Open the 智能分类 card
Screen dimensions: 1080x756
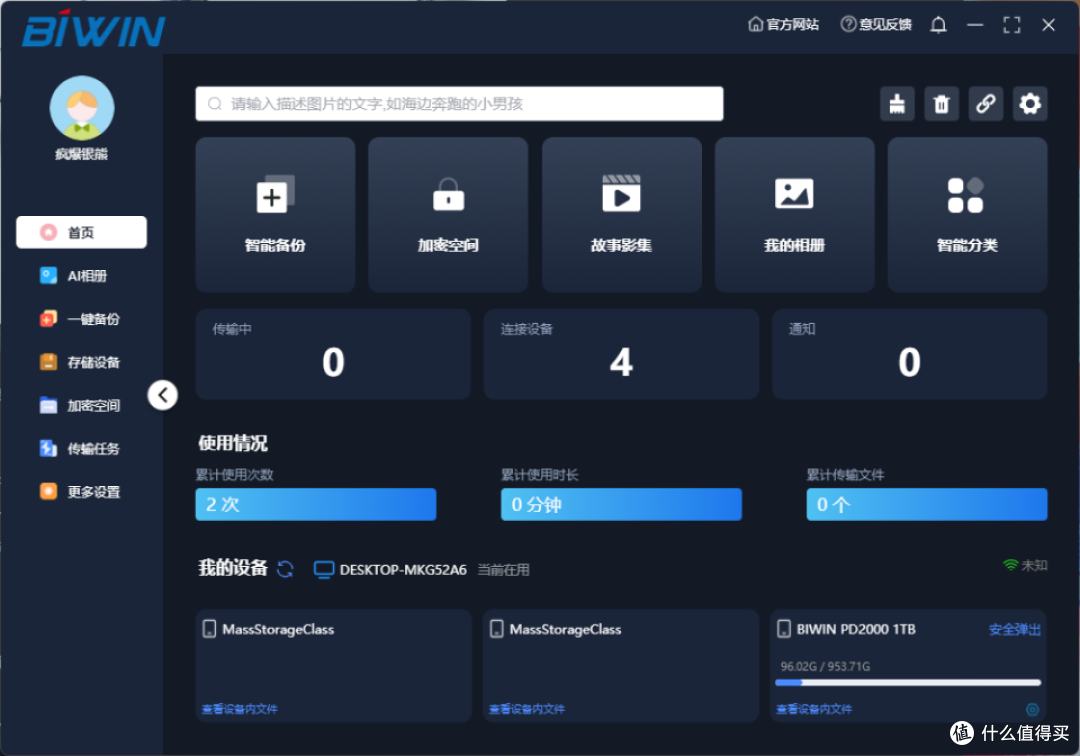(x=967, y=215)
